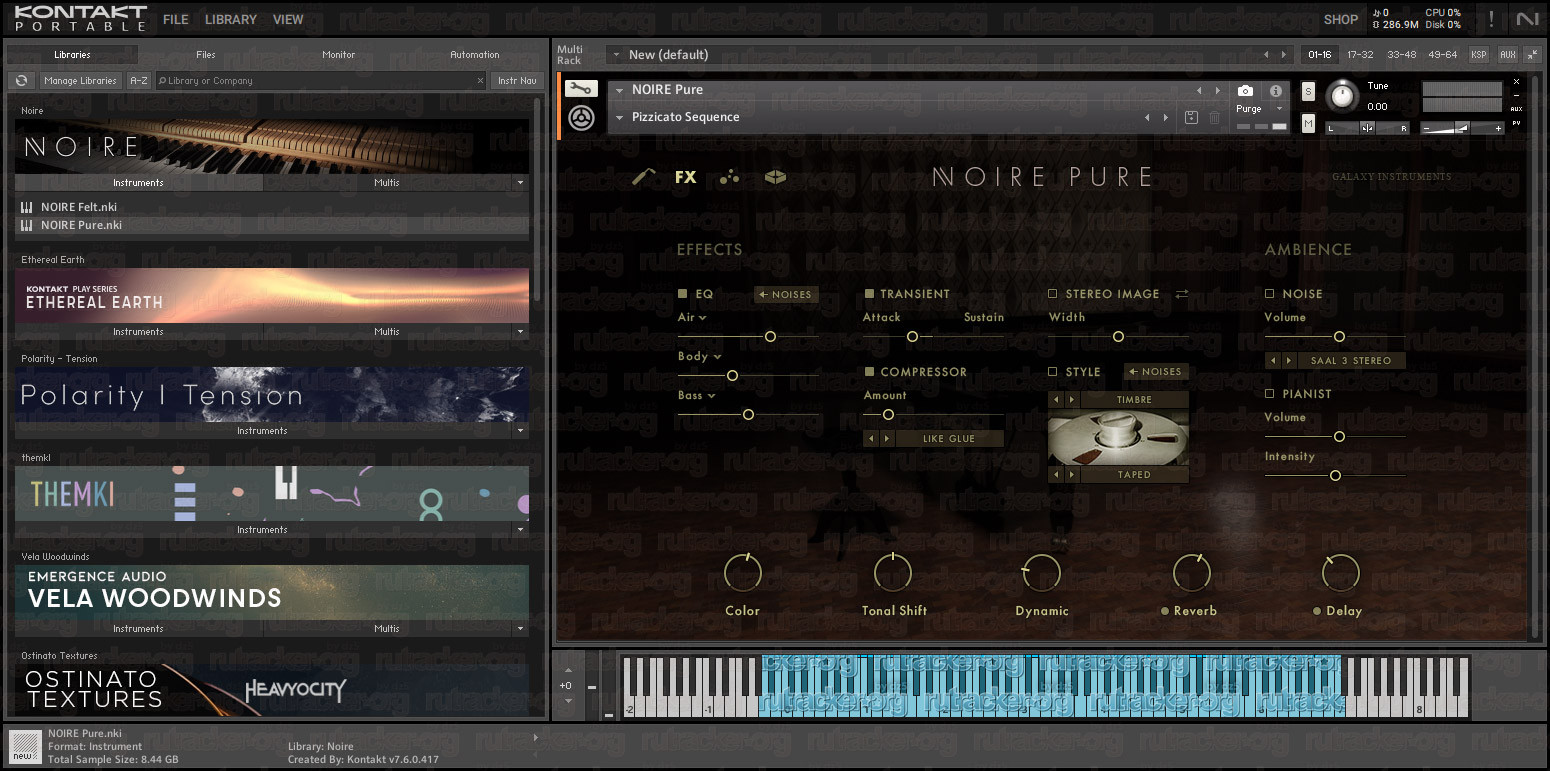Click the A-Z sort button
This screenshot has width=1550, height=771.
point(139,81)
